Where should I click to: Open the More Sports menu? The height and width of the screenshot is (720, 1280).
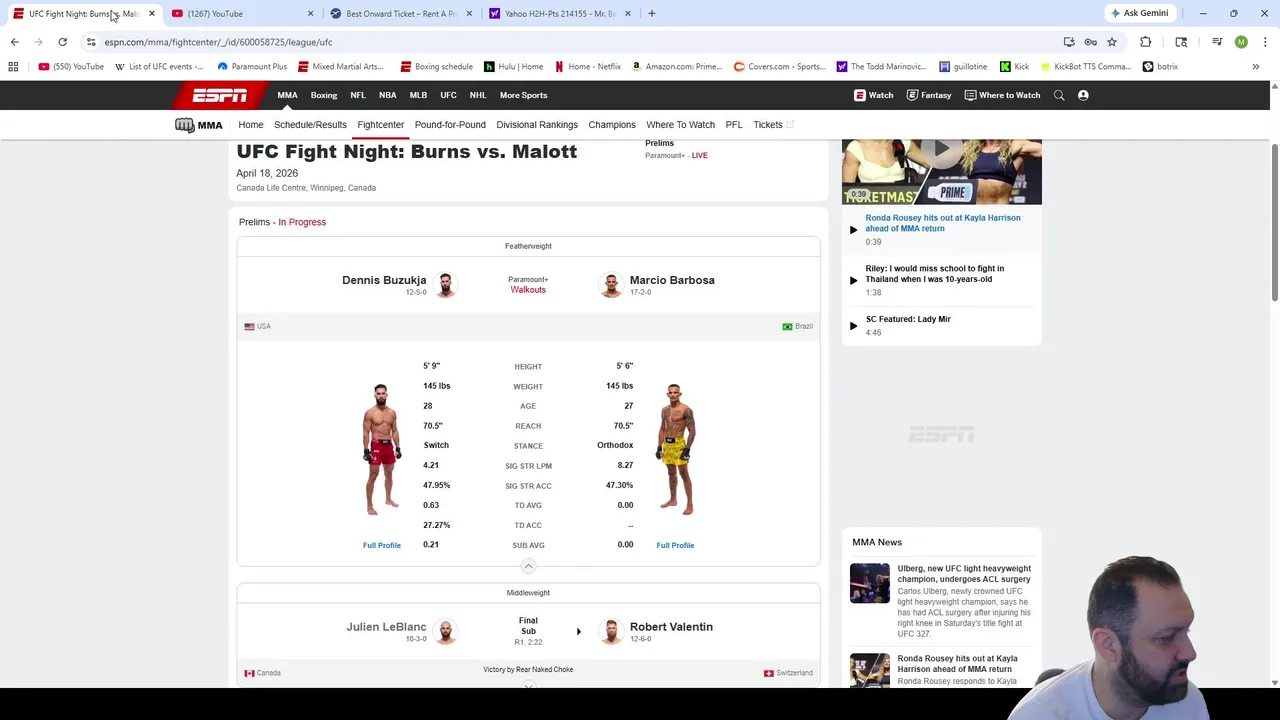point(523,95)
